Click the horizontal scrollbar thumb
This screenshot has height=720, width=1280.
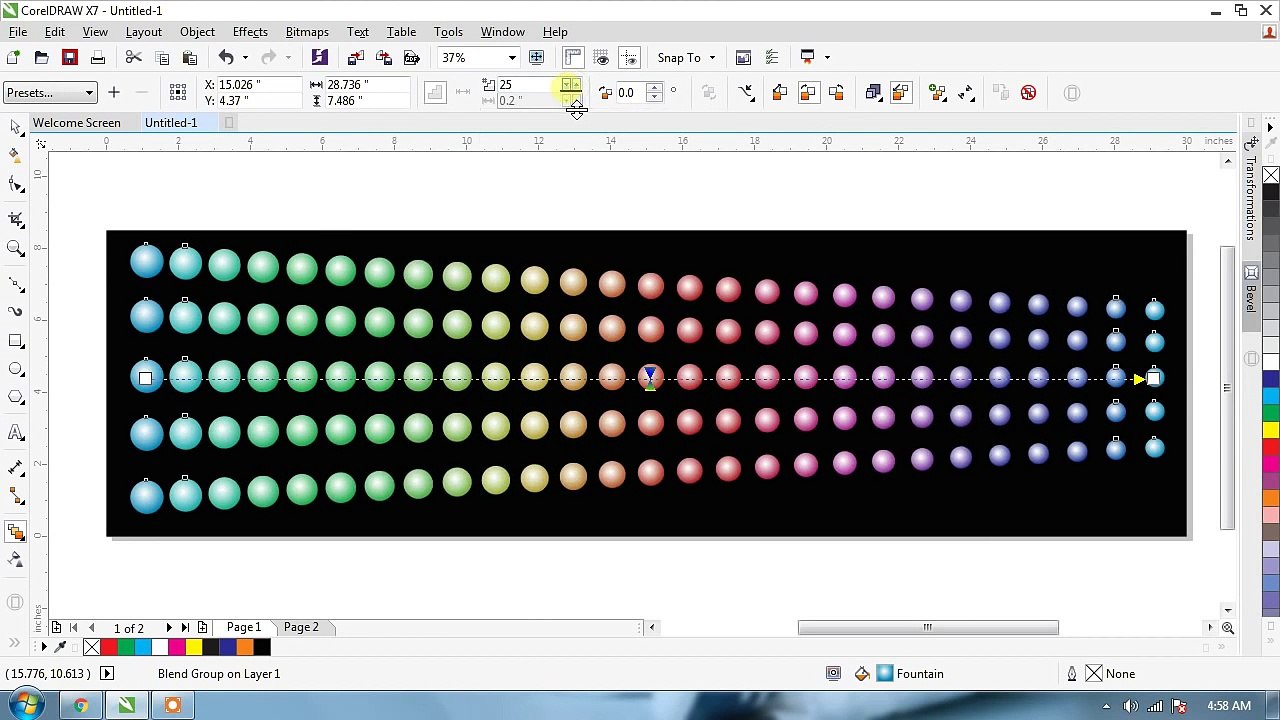(928, 628)
